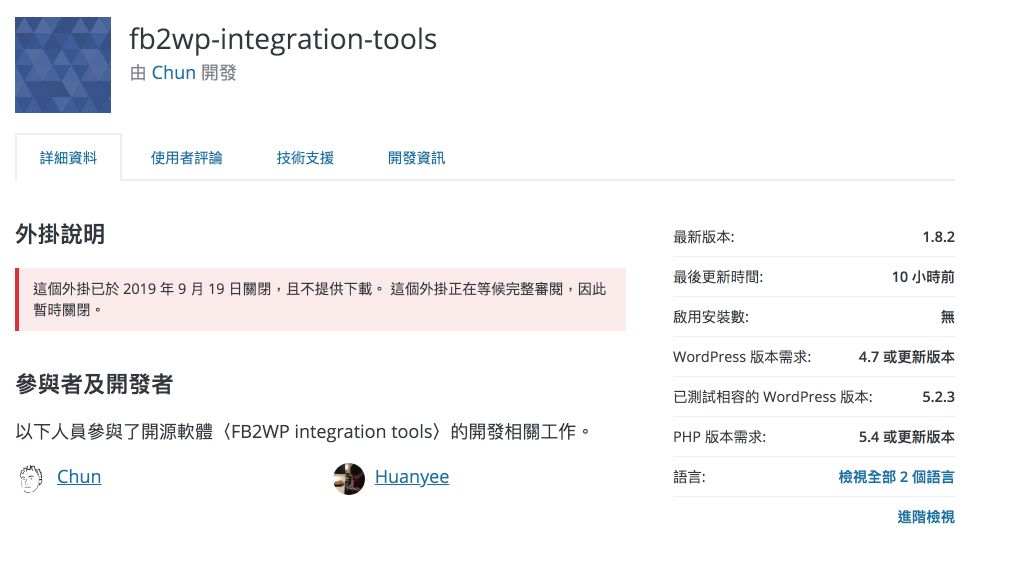Screen dimensions: 1012x566
Task: Click the 5.4 或更新版本 PHP value
Action: [x=906, y=437]
